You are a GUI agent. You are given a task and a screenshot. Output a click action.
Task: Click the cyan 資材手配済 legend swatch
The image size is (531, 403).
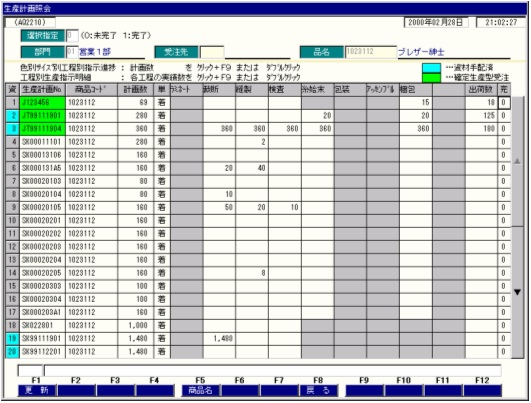[x=431, y=68]
